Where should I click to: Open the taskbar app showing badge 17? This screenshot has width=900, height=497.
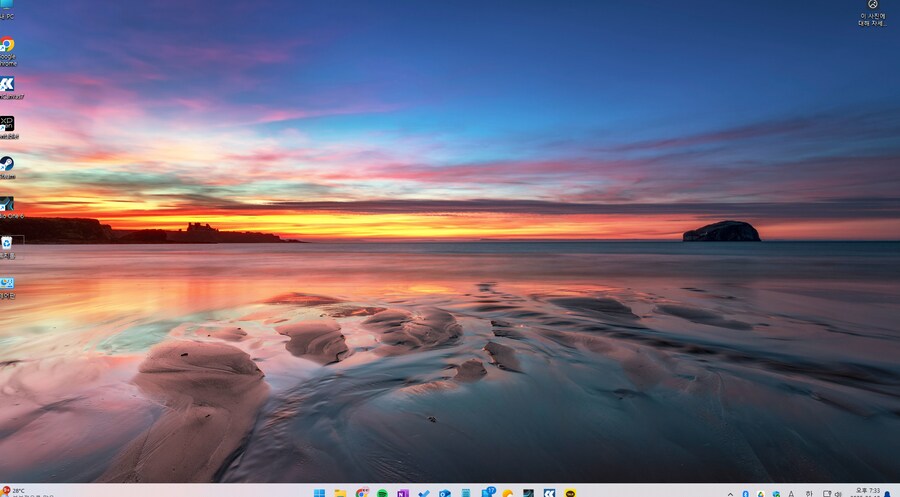pyautogui.click(x=487, y=492)
